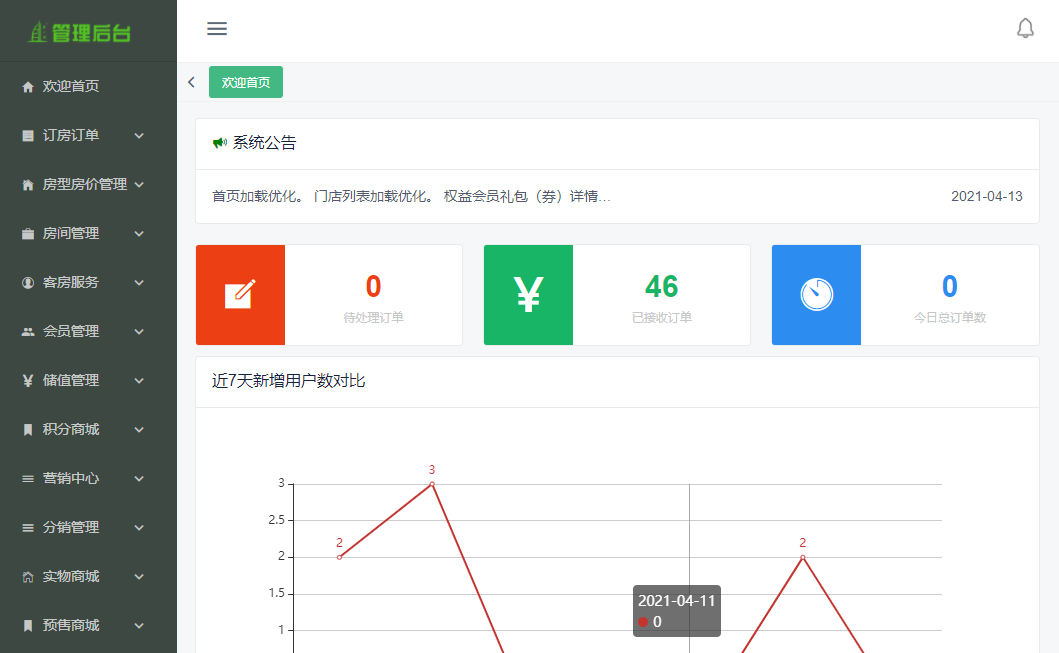Expand the 订房订单 chevron
1059x653 pixels.
pyautogui.click(x=139, y=136)
